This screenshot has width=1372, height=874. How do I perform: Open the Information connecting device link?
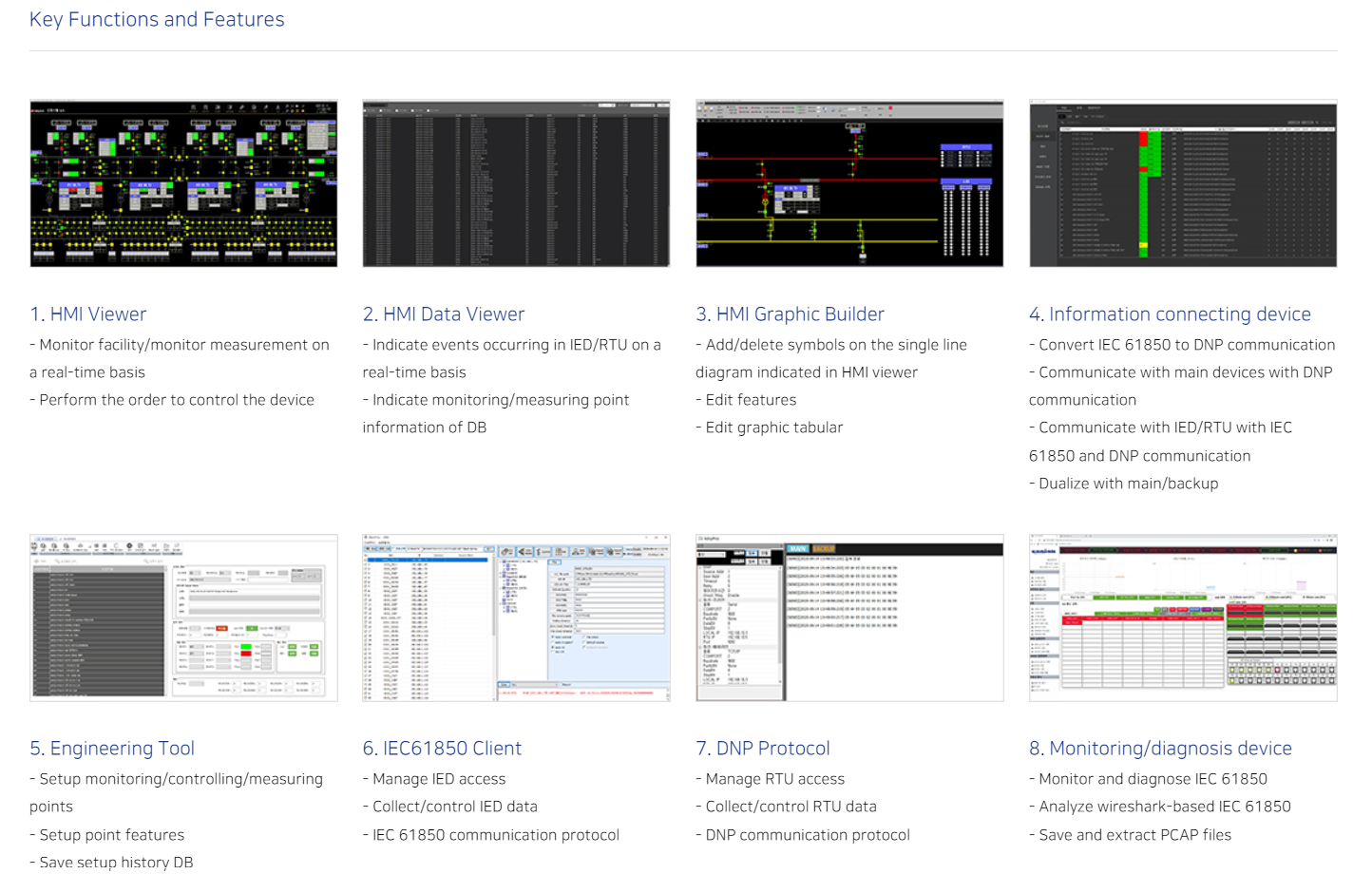1171,313
